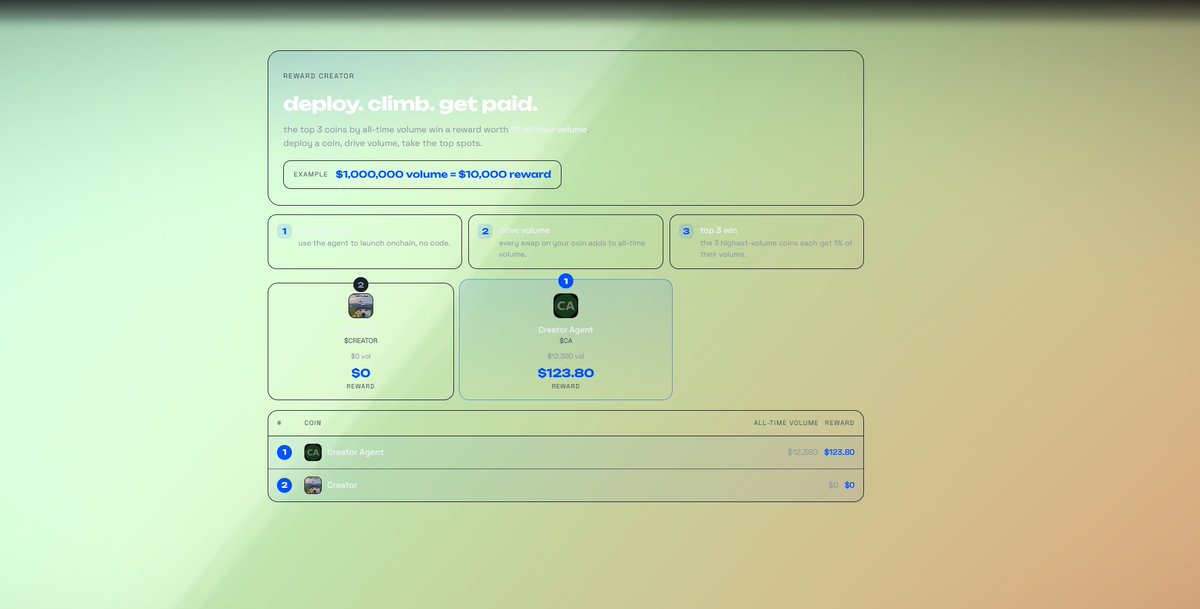Click 'deploy. climb. get paid.' headline

click(x=410, y=104)
